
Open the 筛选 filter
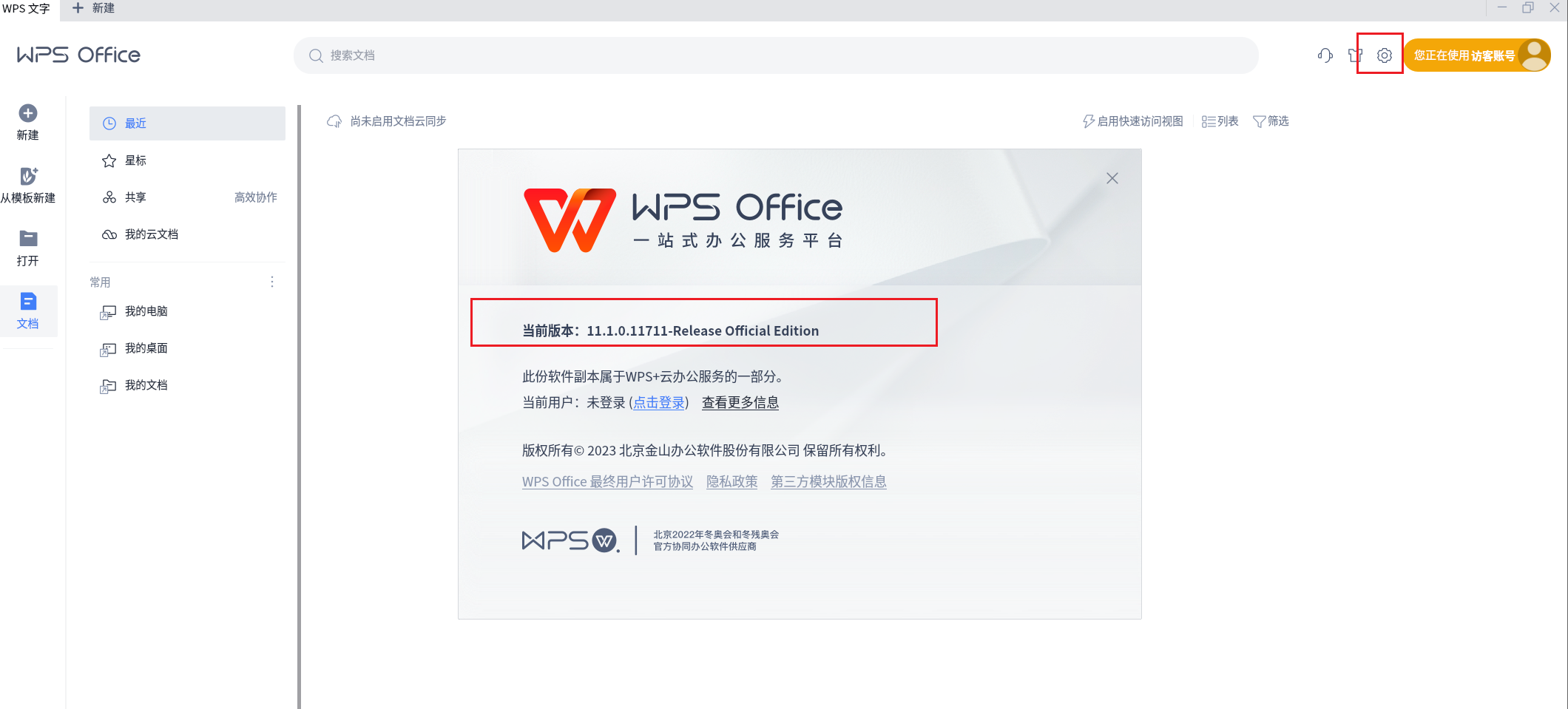pos(1271,121)
